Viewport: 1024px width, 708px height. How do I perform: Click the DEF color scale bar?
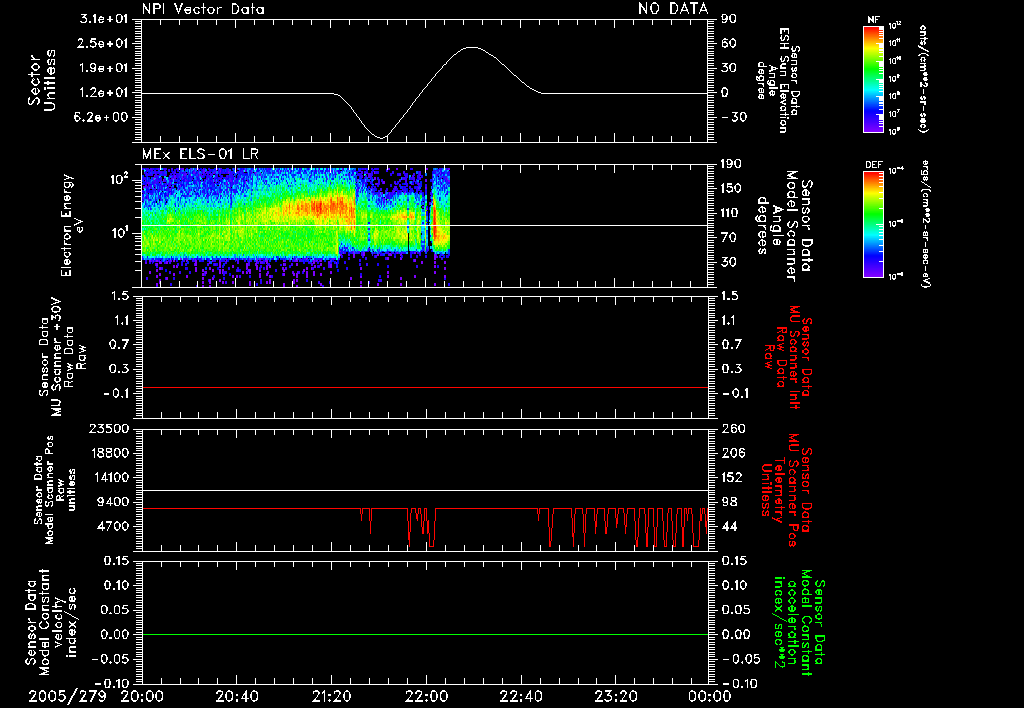click(873, 224)
